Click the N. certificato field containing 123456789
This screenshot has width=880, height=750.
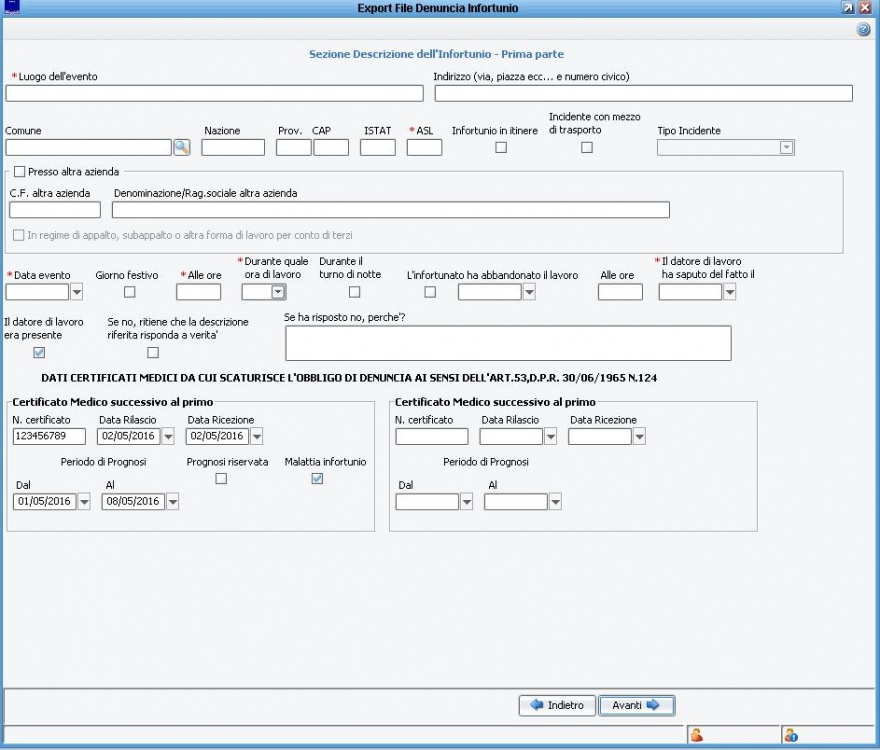tap(50, 436)
